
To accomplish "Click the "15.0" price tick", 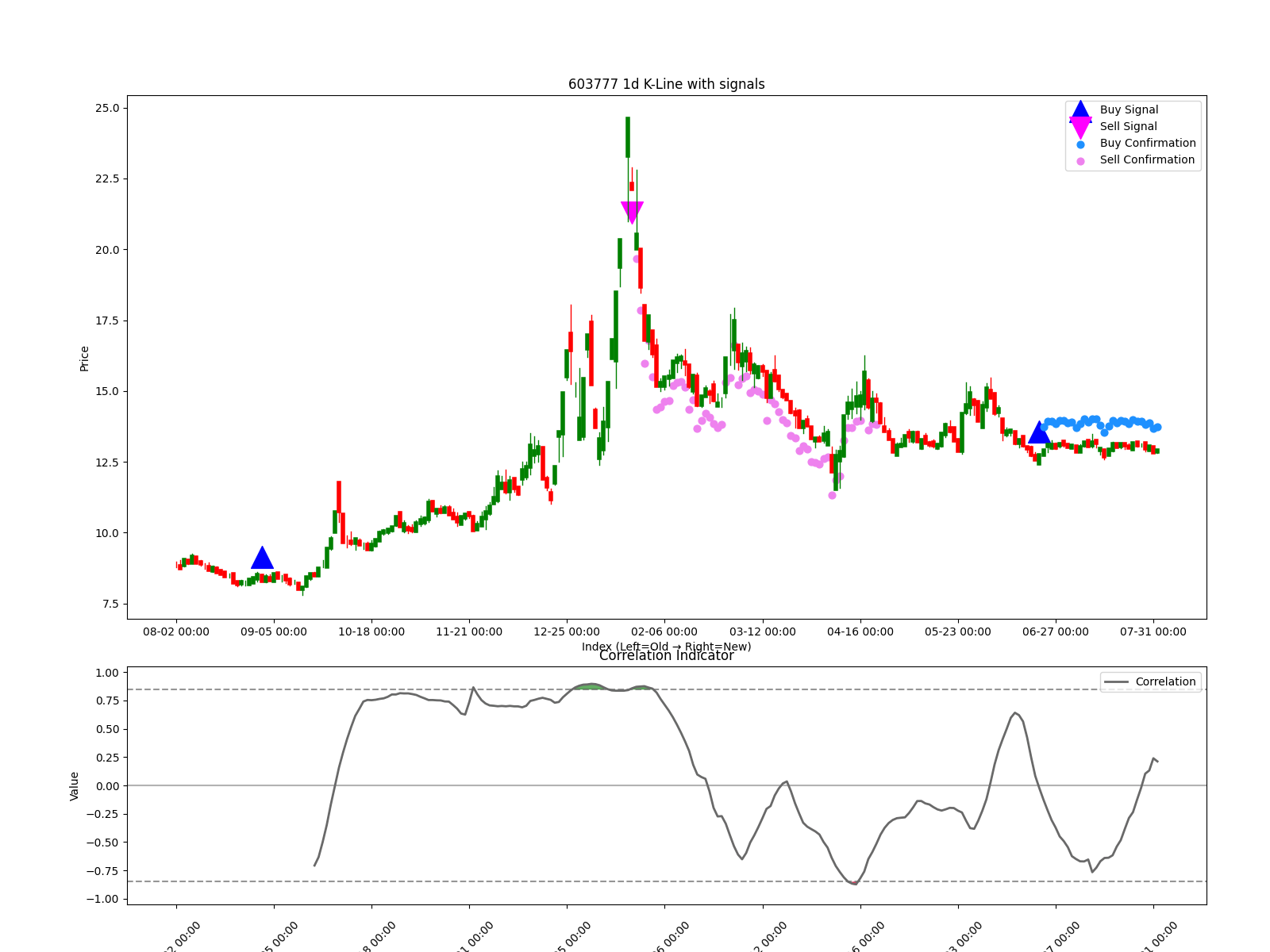I will pos(108,392).
